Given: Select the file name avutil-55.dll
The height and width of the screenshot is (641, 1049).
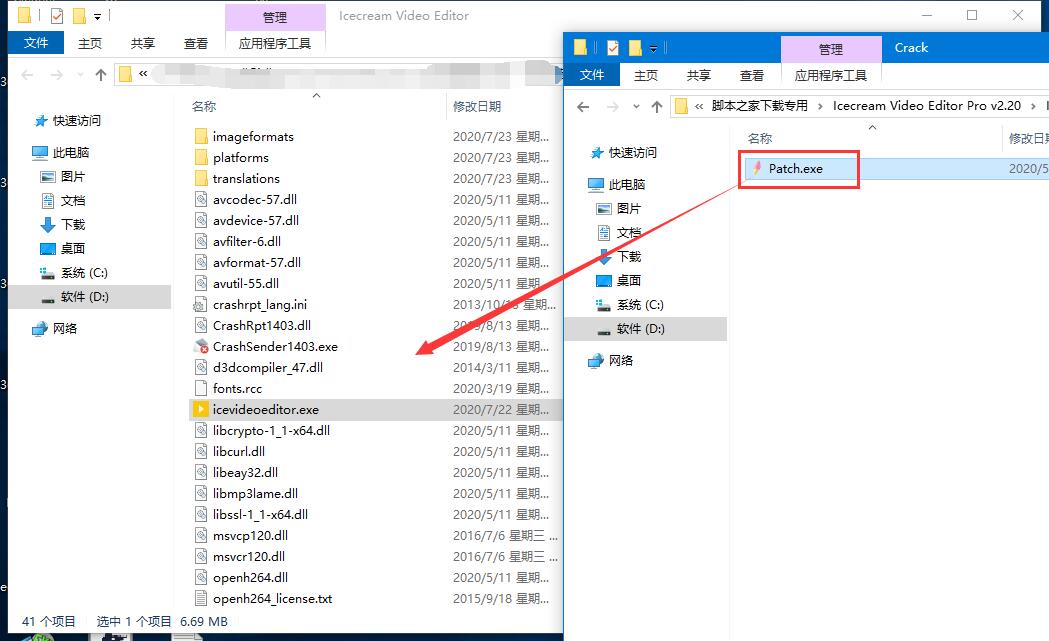Looking at the screenshot, I should click(x=246, y=284).
